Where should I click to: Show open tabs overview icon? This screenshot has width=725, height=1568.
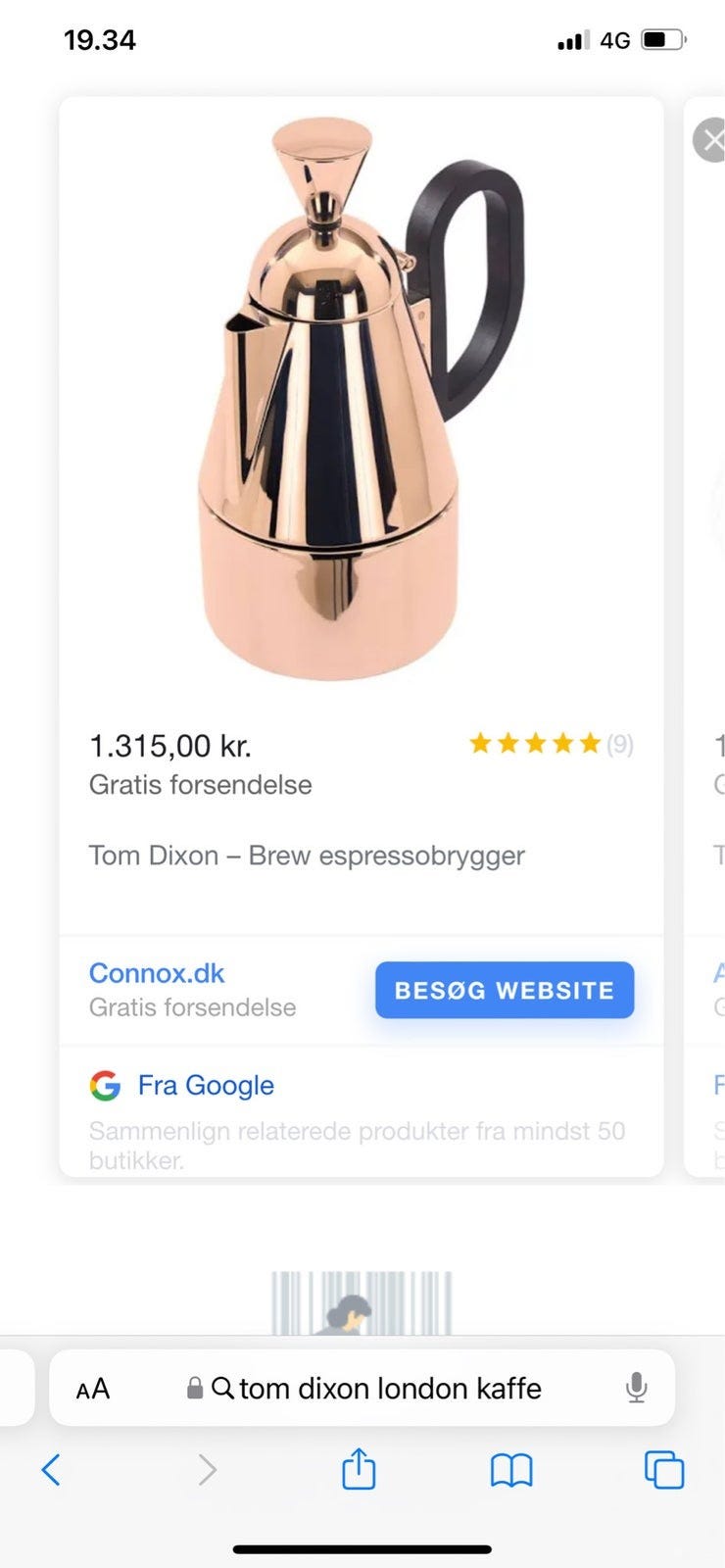click(663, 1469)
